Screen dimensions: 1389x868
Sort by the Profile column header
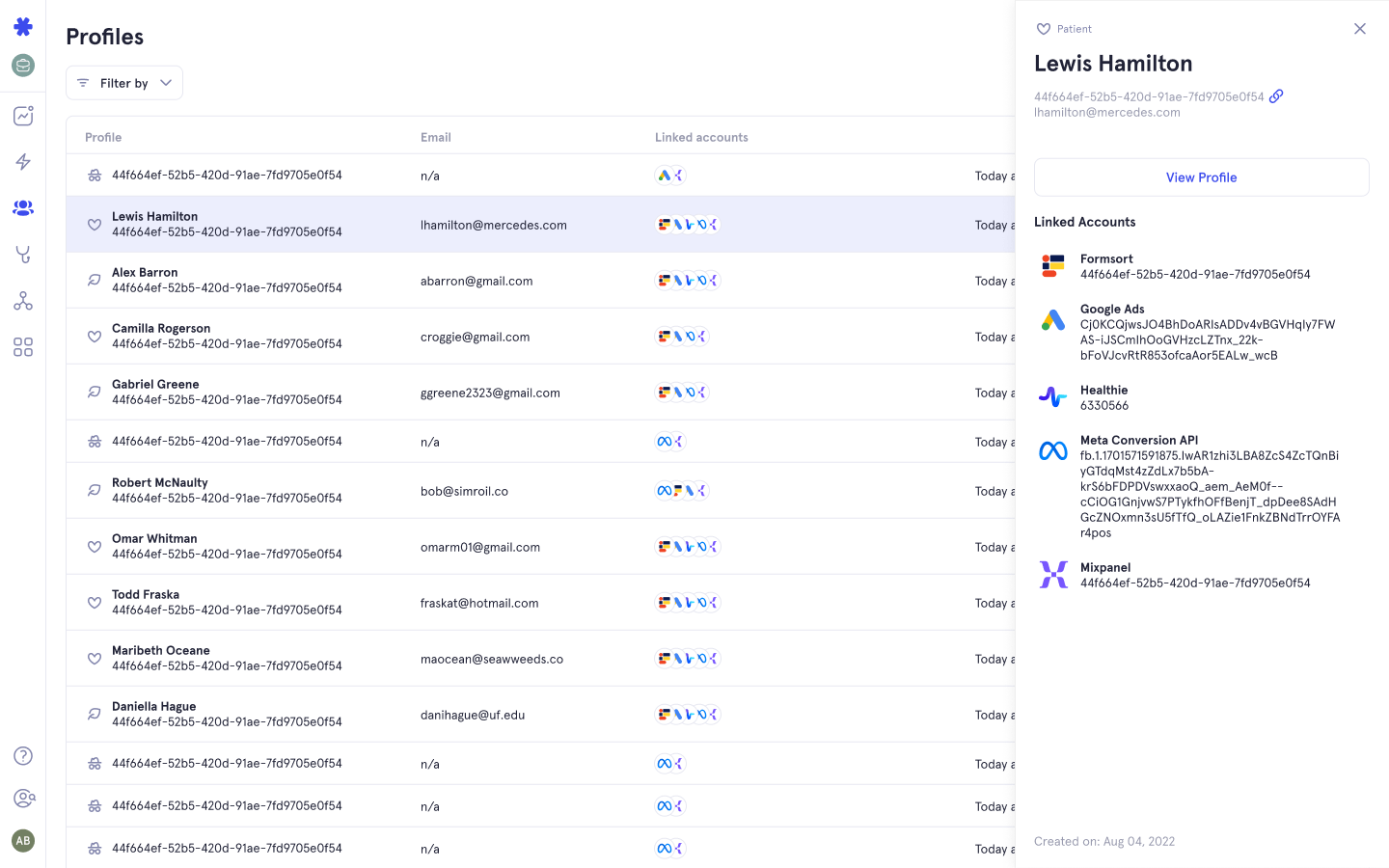tap(103, 137)
